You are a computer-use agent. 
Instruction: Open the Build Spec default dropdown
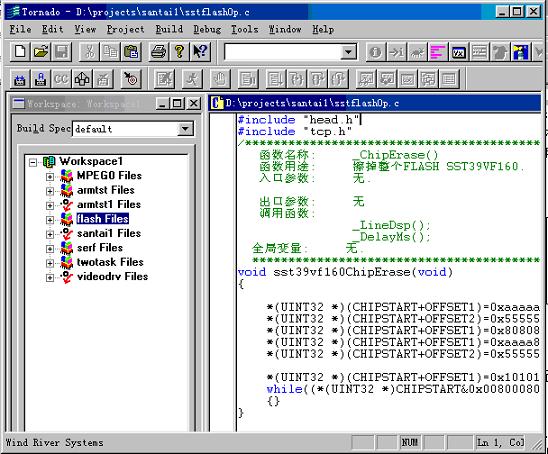185,129
